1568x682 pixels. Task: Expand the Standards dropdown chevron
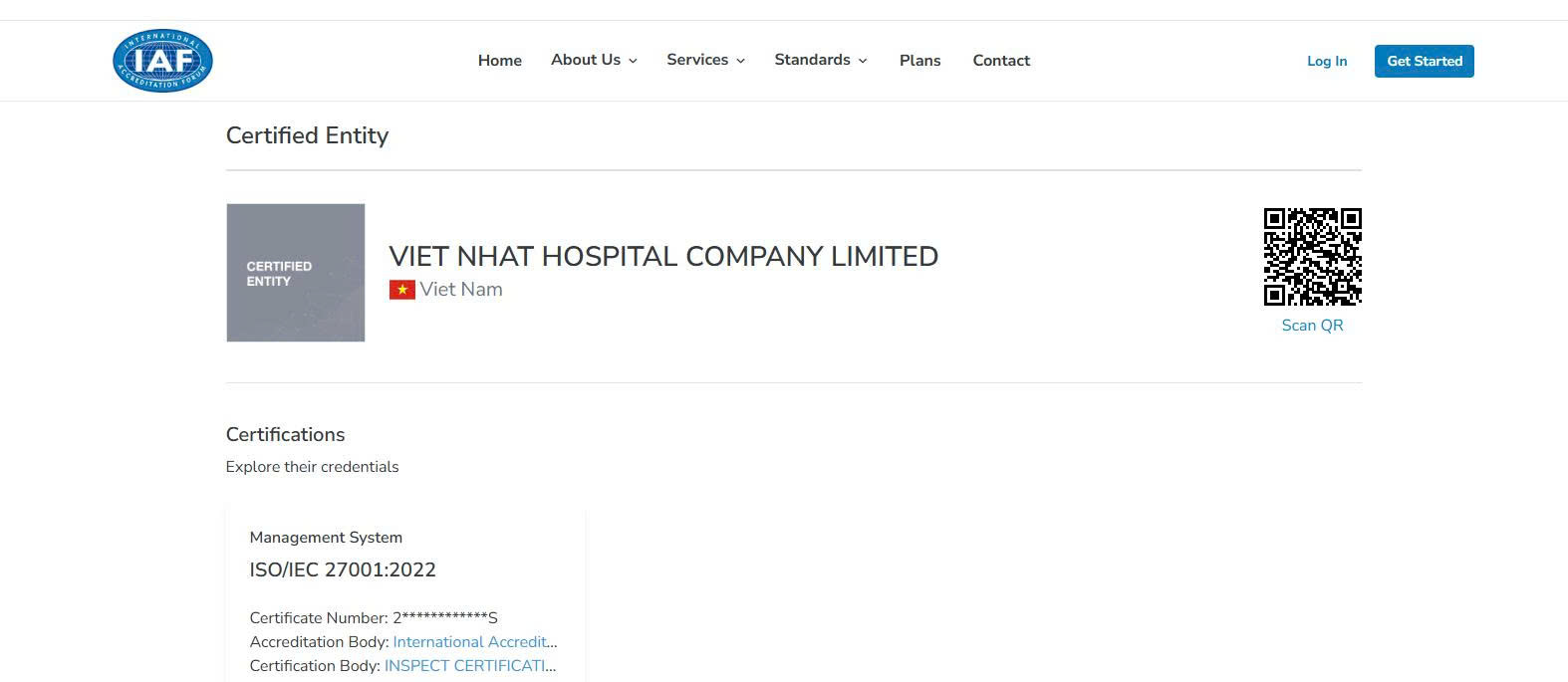pyautogui.click(x=863, y=61)
